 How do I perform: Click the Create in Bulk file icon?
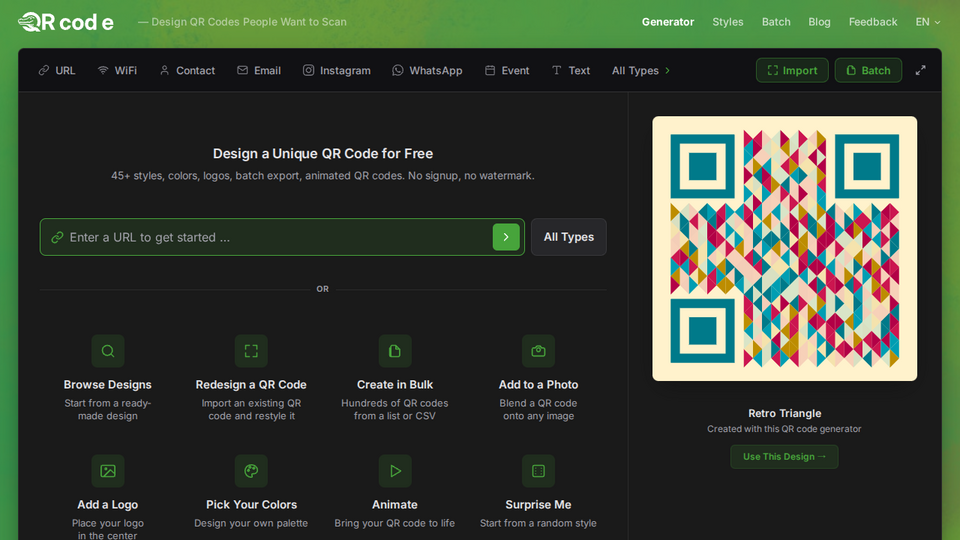pos(395,351)
